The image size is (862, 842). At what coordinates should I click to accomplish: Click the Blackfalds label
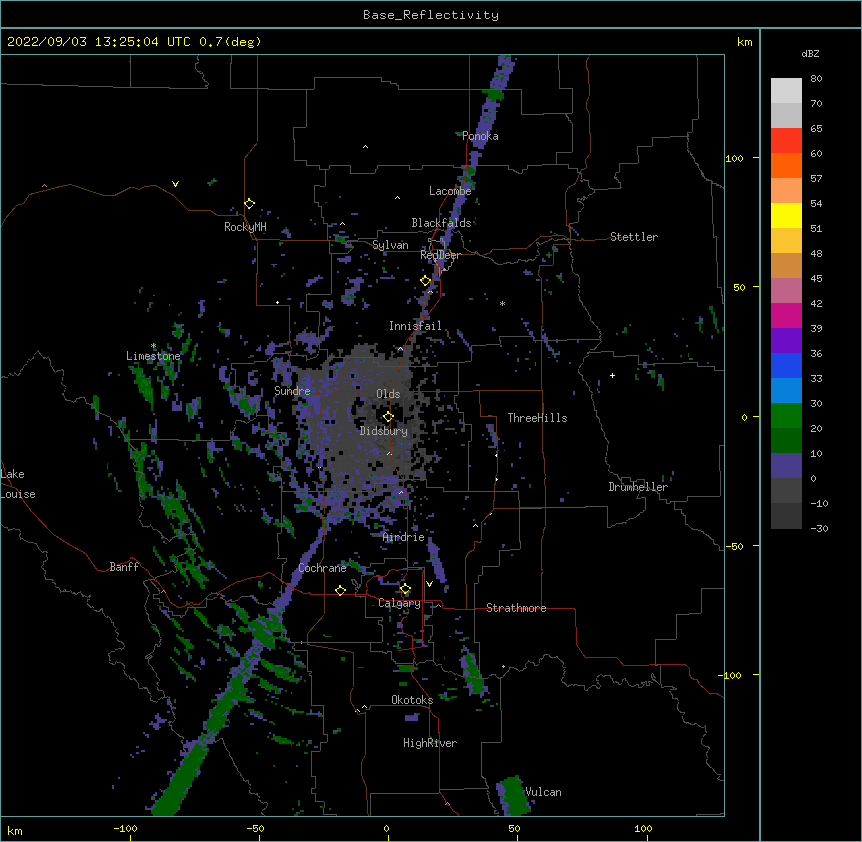click(441, 223)
